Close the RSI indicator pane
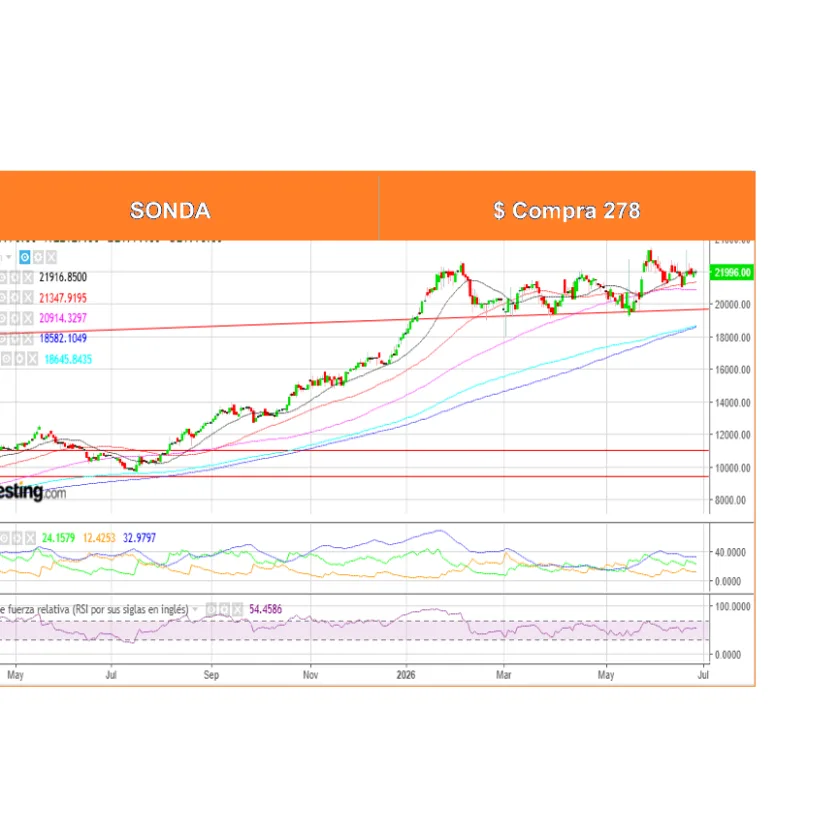840x840 pixels. pyautogui.click(x=237, y=609)
